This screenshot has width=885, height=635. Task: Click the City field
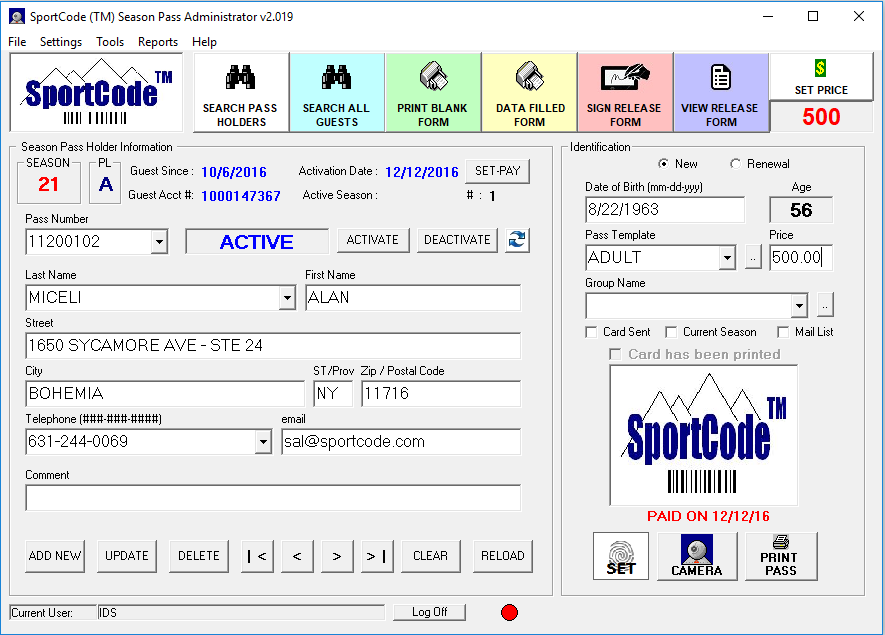point(165,393)
